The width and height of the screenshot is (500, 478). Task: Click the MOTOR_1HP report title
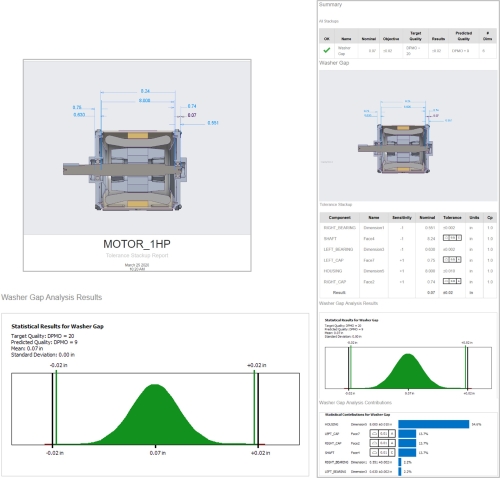(137, 244)
